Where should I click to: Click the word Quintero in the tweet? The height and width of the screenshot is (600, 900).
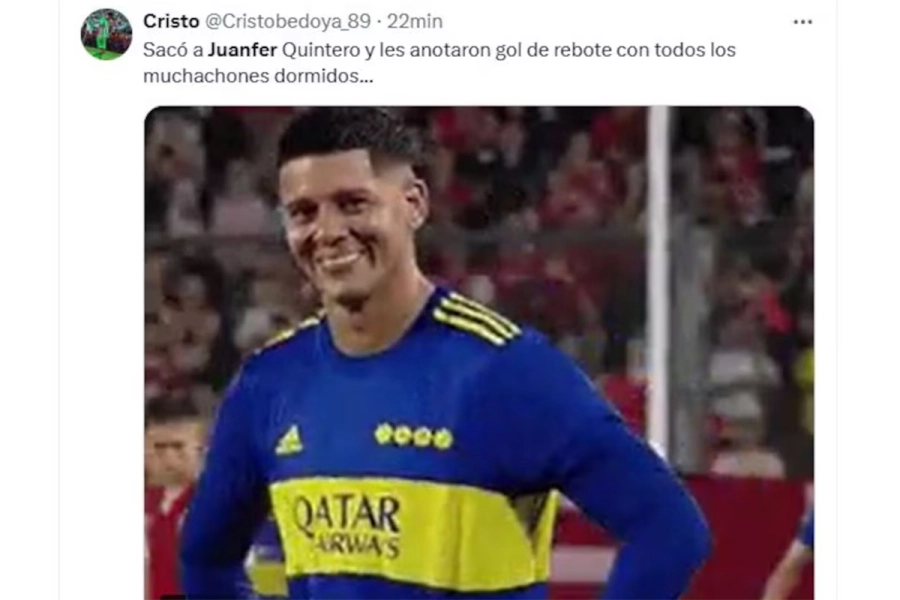tap(321, 50)
